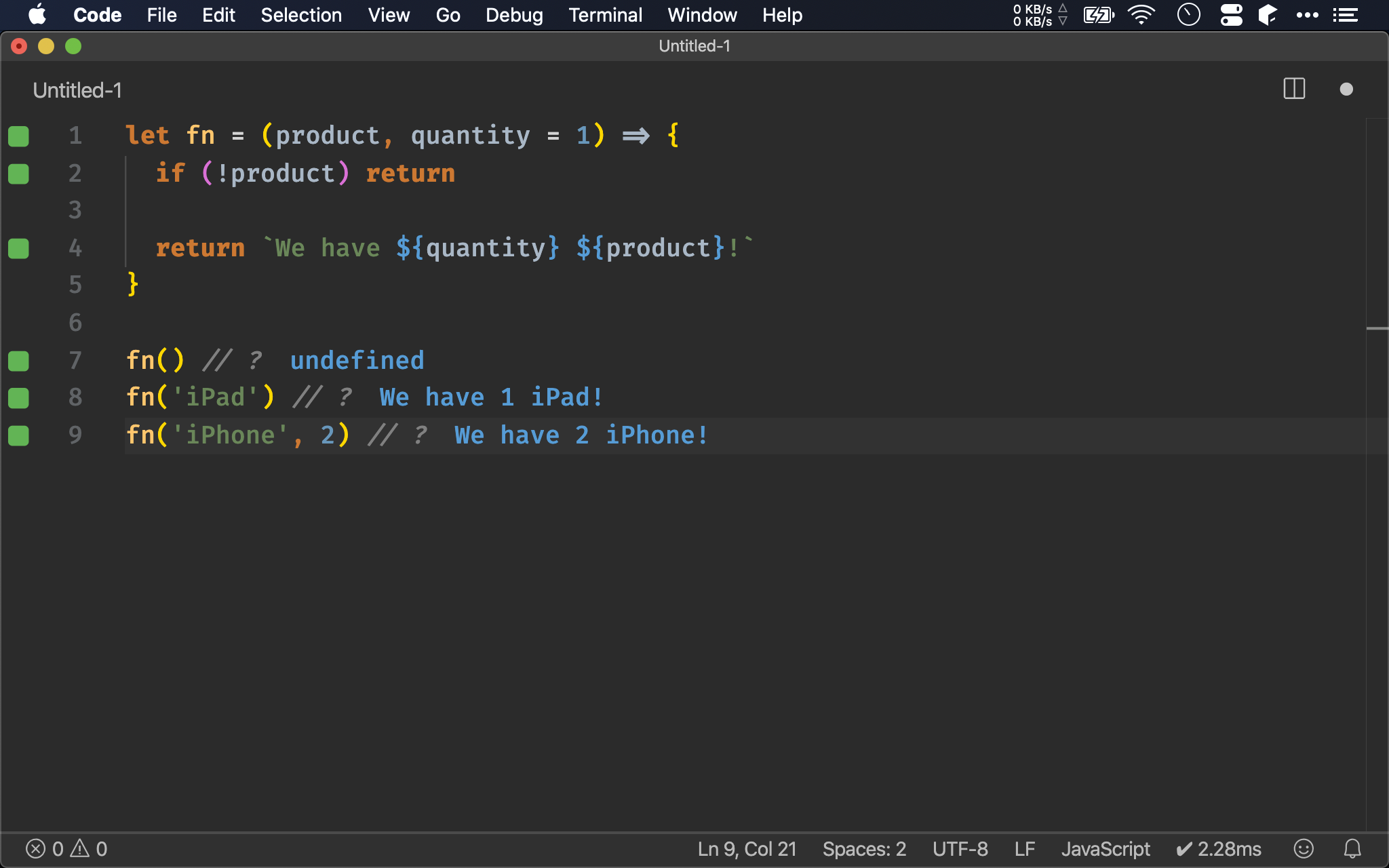Click the clock icon in menu bar

click(x=1188, y=15)
